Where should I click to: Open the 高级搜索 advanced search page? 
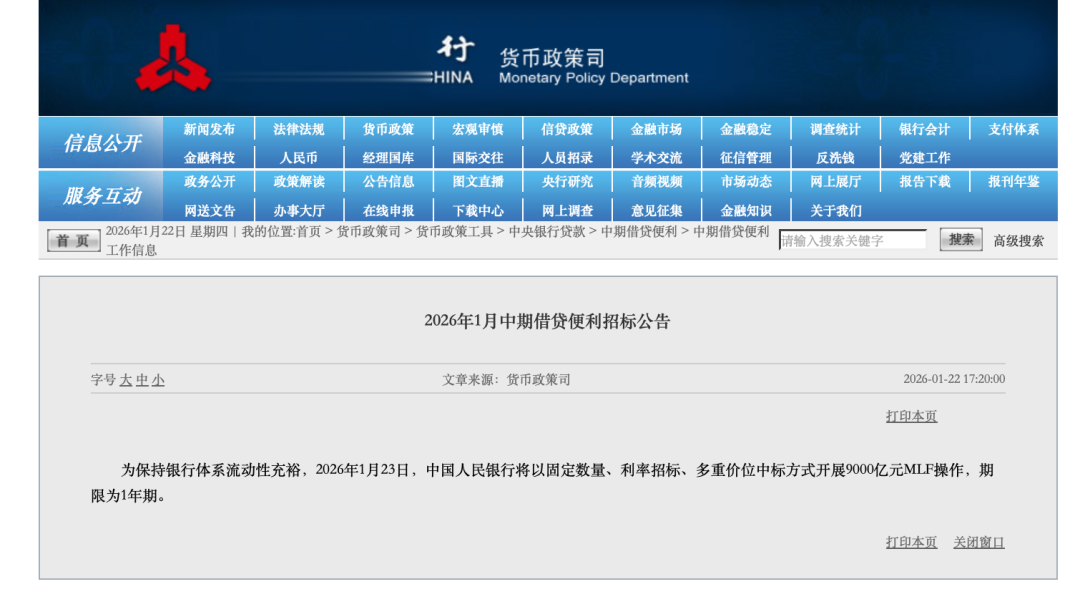pyautogui.click(x=1018, y=240)
